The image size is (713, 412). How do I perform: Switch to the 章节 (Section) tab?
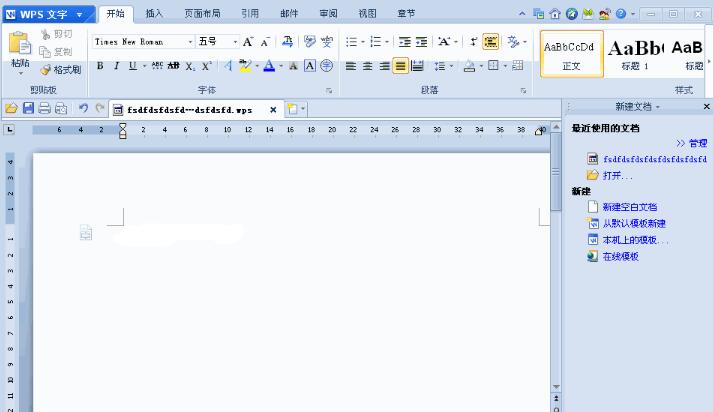[x=406, y=14]
